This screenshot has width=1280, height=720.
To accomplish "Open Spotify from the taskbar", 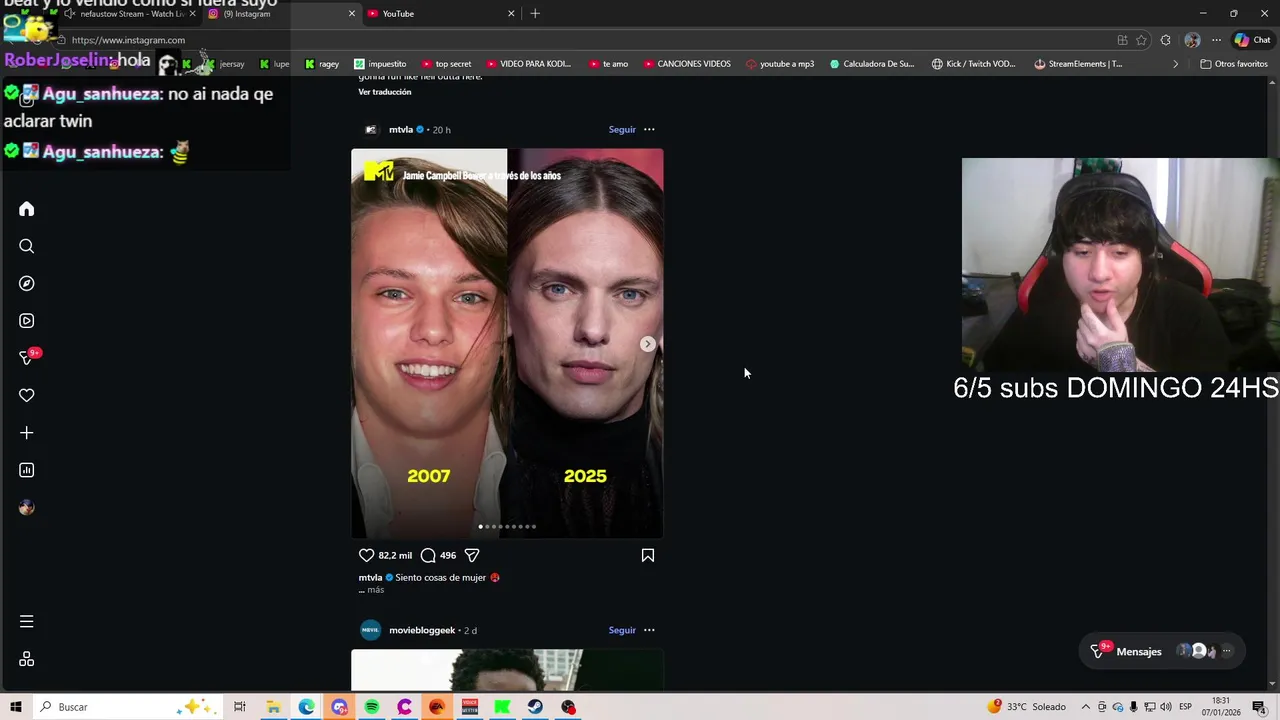I will pos(372,707).
